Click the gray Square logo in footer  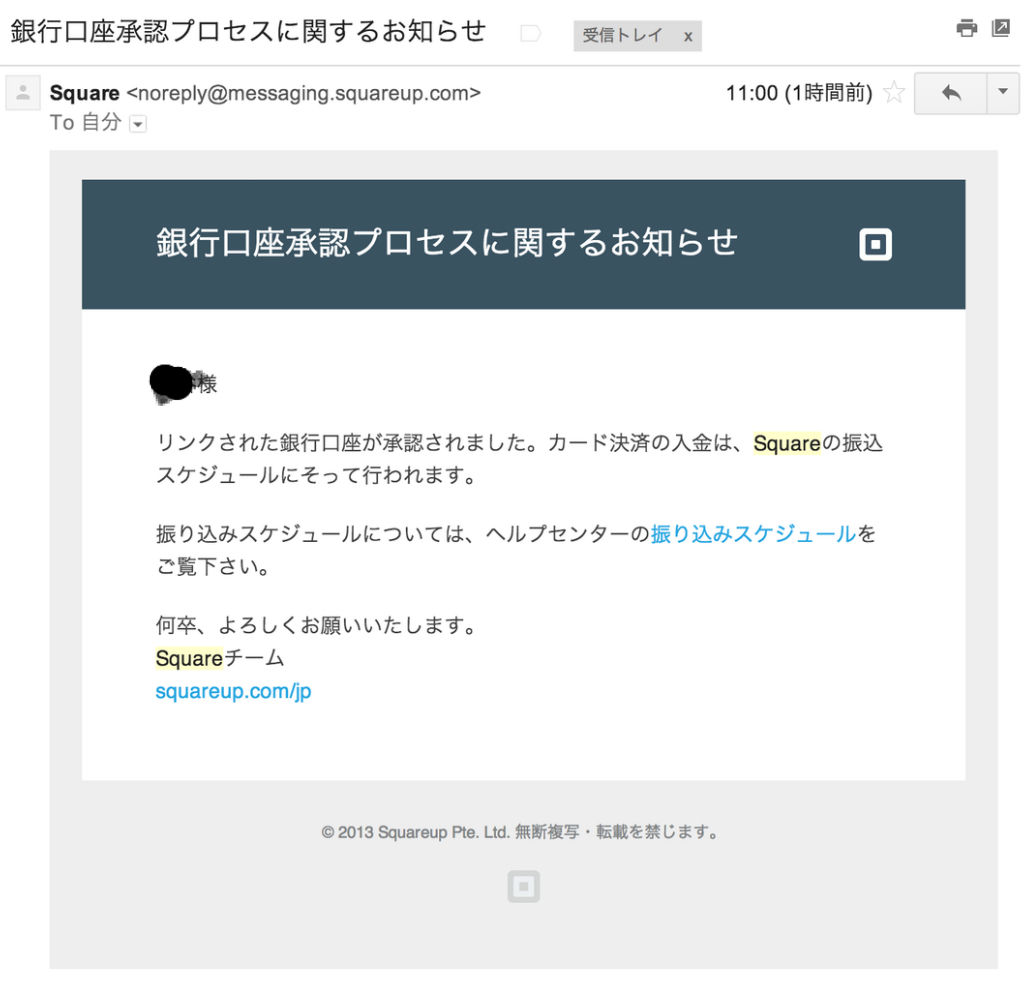tap(524, 886)
